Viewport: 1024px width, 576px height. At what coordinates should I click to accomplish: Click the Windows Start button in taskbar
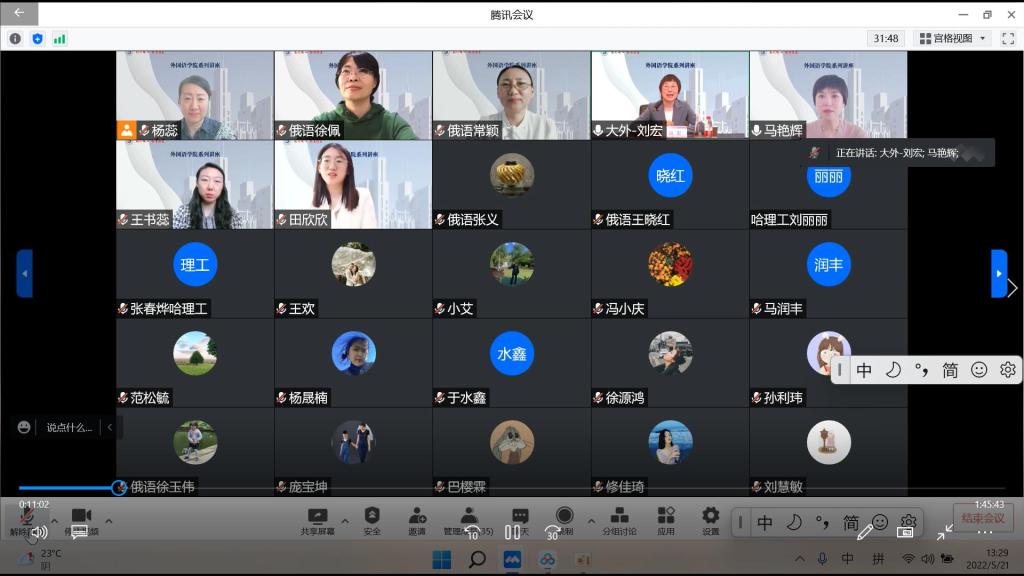point(441,558)
